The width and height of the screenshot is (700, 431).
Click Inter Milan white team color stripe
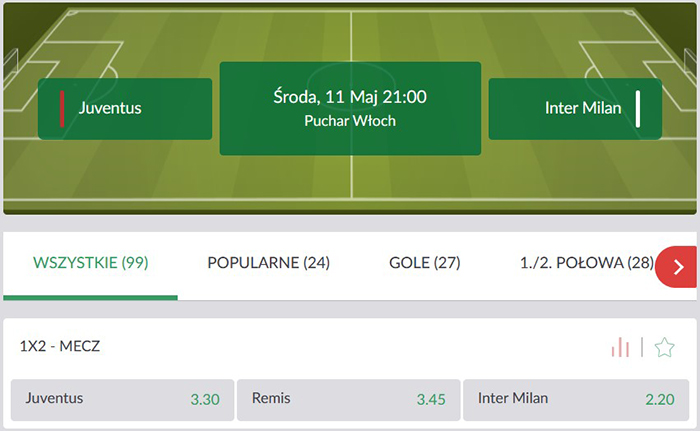[637, 109]
